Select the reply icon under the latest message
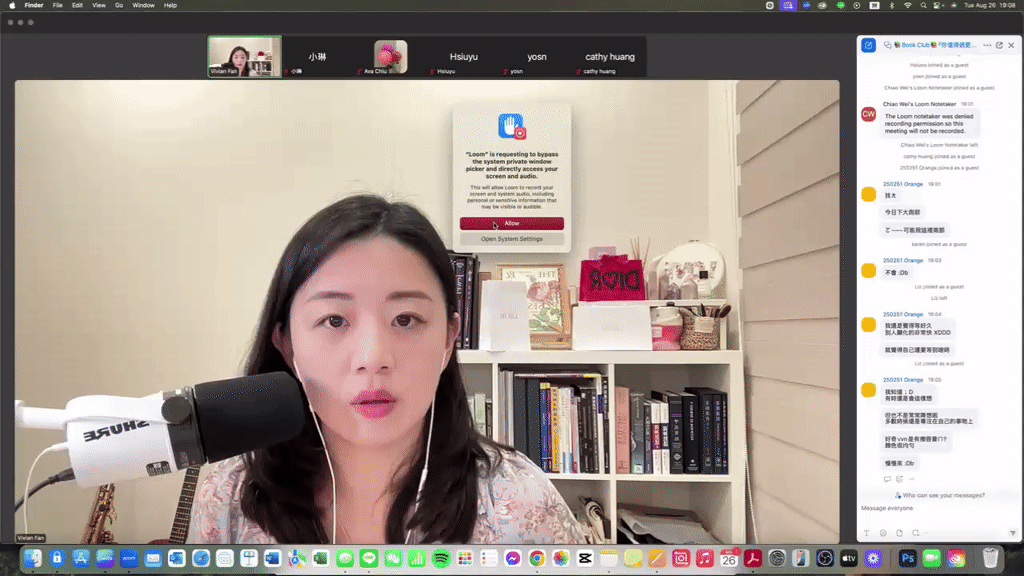This screenshot has width=1024, height=576. pyautogui.click(x=888, y=479)
